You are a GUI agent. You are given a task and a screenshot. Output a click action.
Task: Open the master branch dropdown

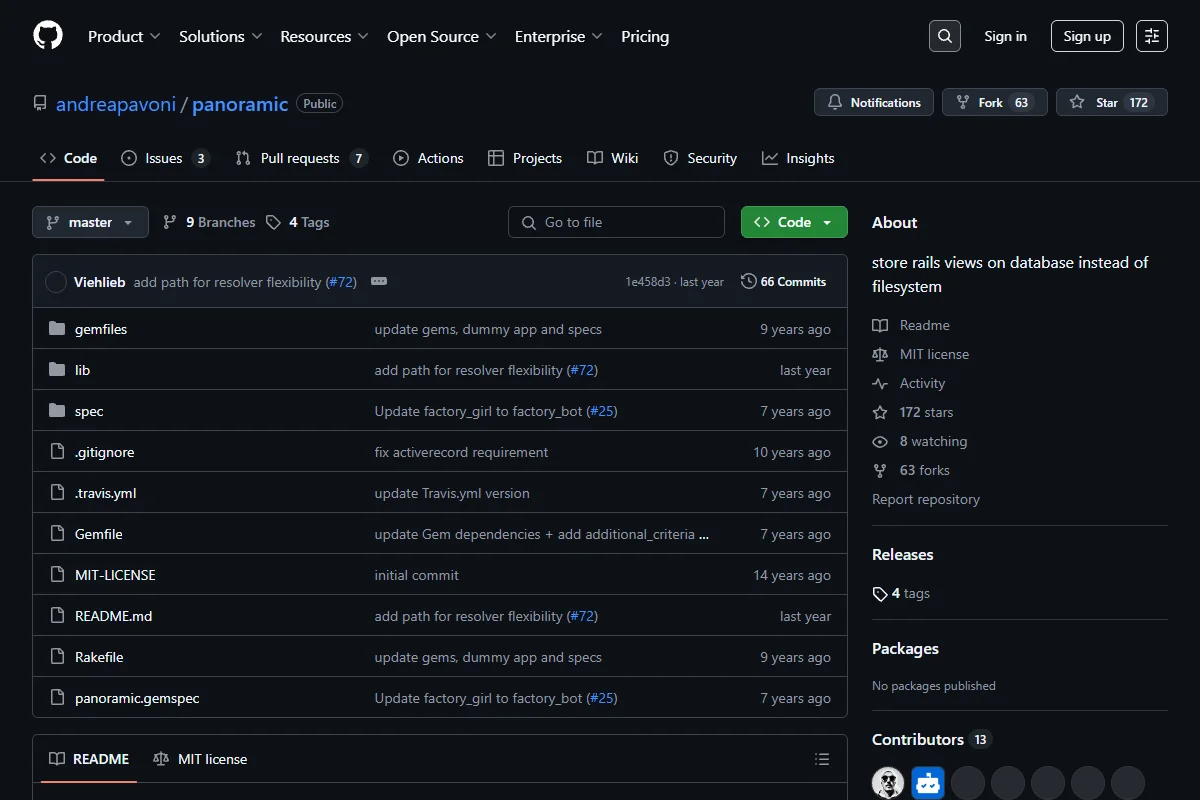pyautogui.click(x=90, y=222)
